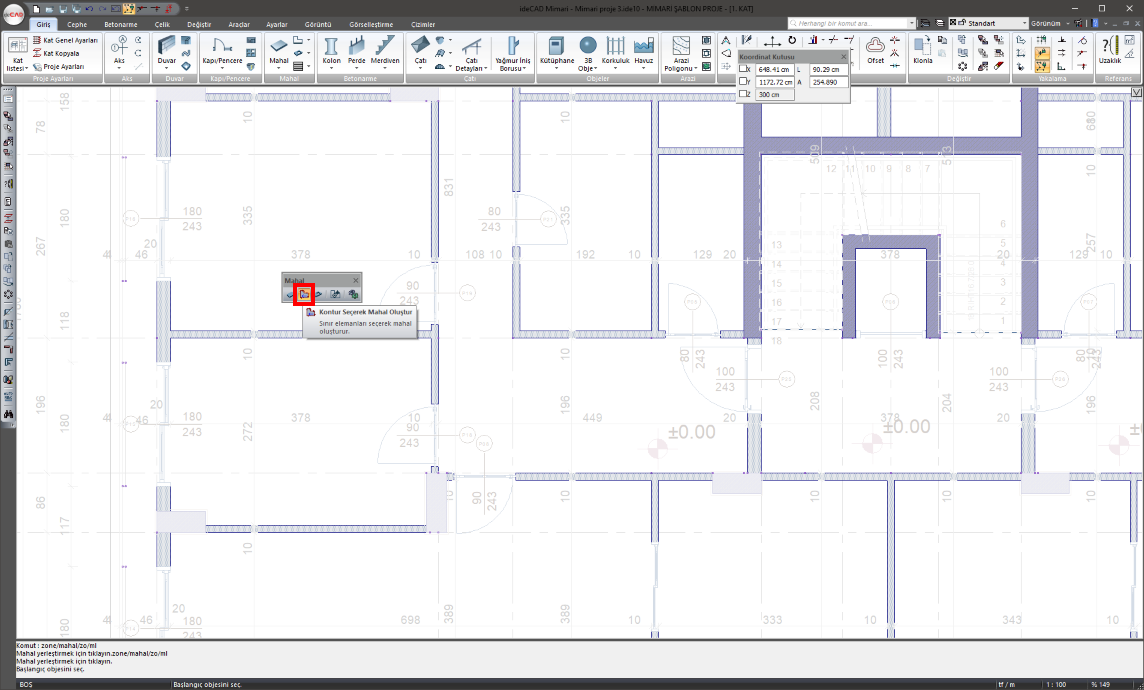
Task: Click the Klonla (clone) icon
Action: tap(922, 49)
